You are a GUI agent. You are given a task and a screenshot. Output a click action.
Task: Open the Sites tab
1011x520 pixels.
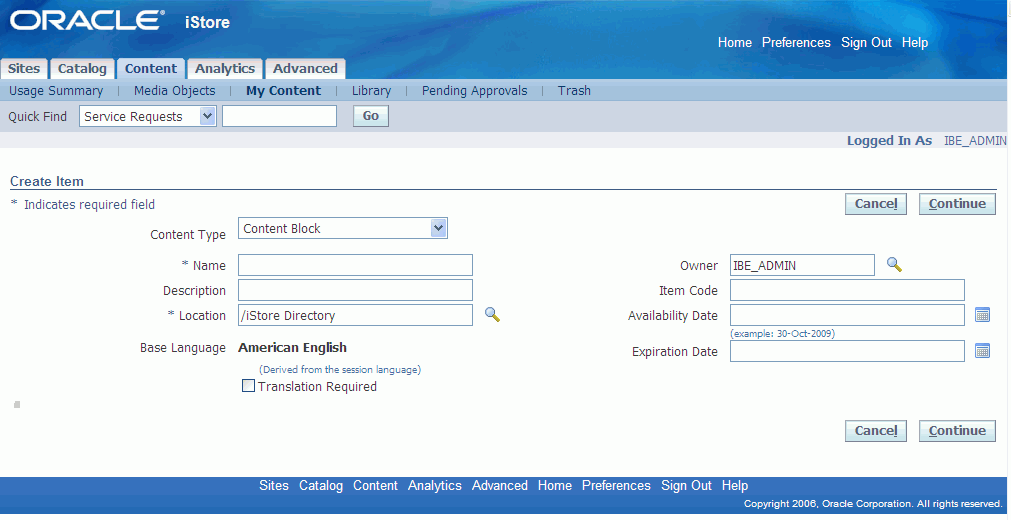pos(24,69)
